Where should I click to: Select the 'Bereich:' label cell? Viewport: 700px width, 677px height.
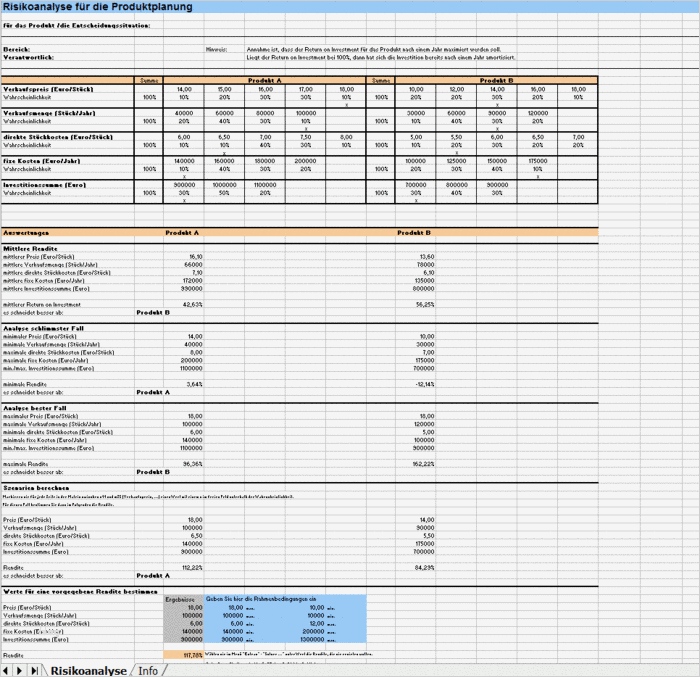point(17,50)
